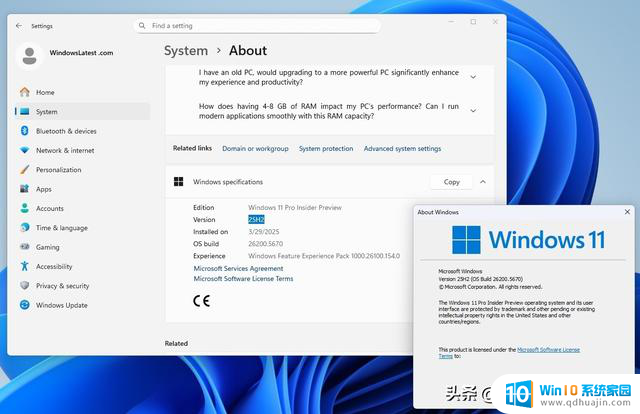Click the Privacy shield icon
The width and height of the screenshot is (640, 414).
(x=24, y=285)
